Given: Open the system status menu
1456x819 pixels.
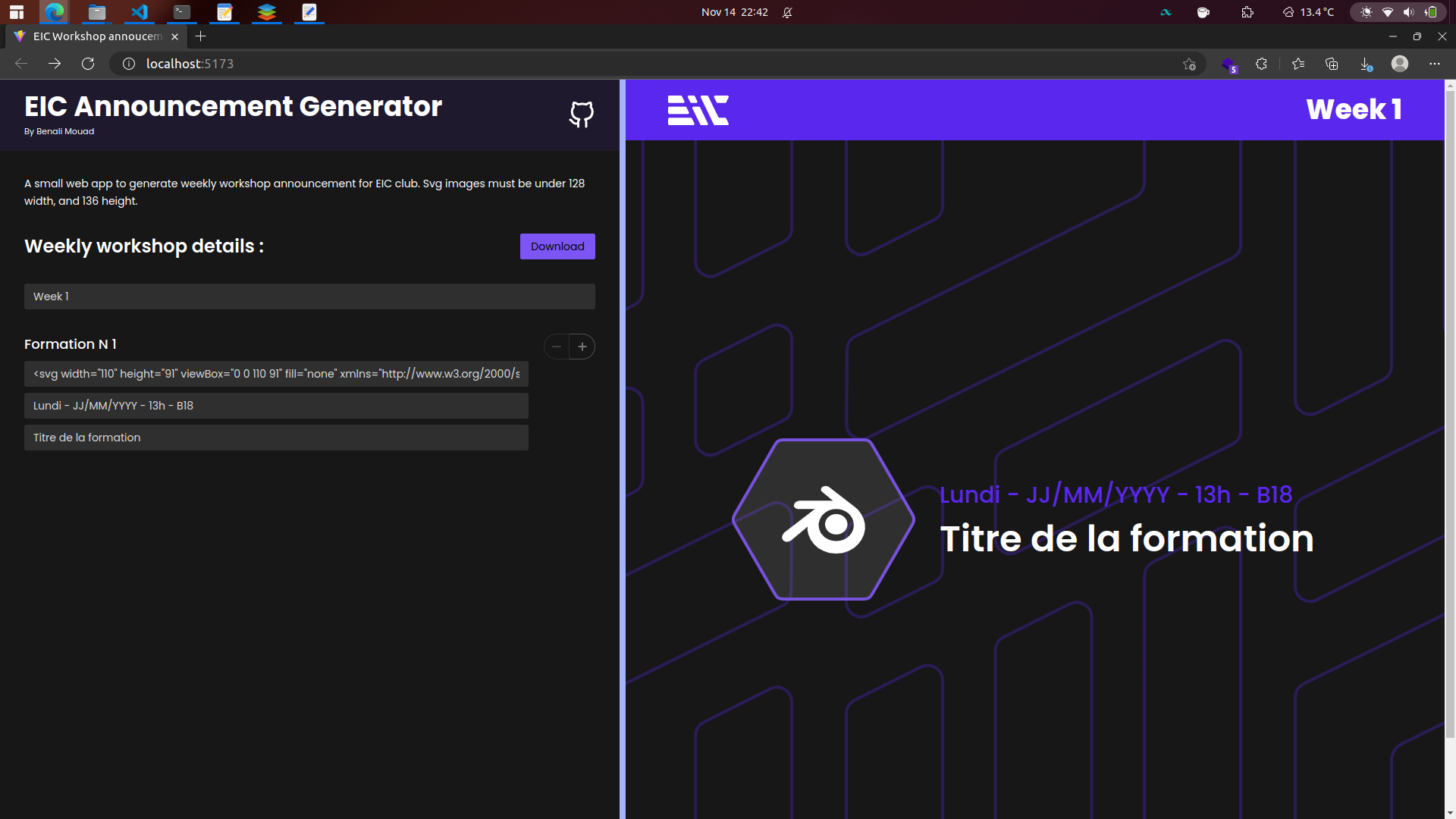Looking at the screenshot, I should click(1399, 12).
